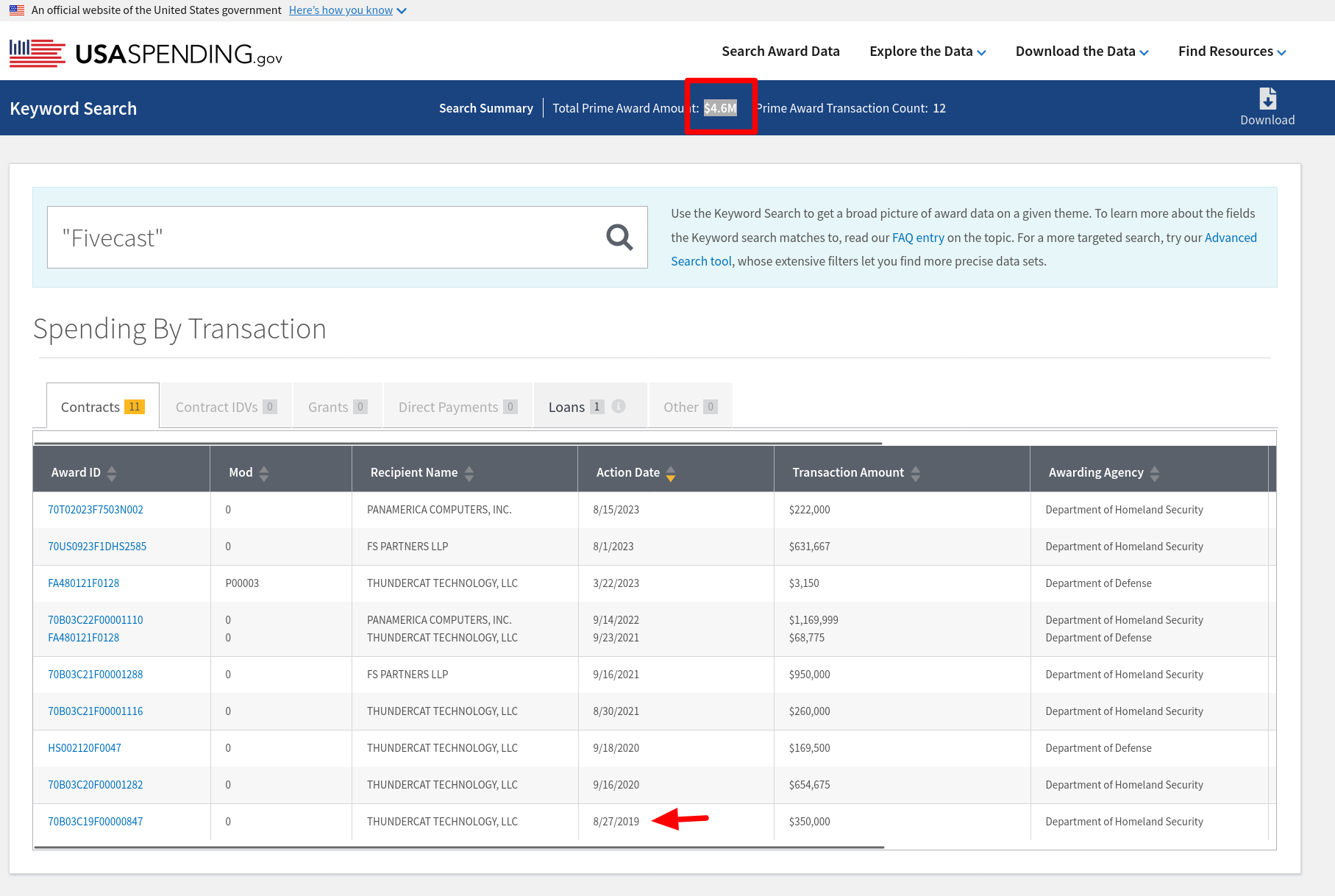The image size is (1335, 896).
Task: Open award 70B03C22F00001110
Action: point(96,620)
